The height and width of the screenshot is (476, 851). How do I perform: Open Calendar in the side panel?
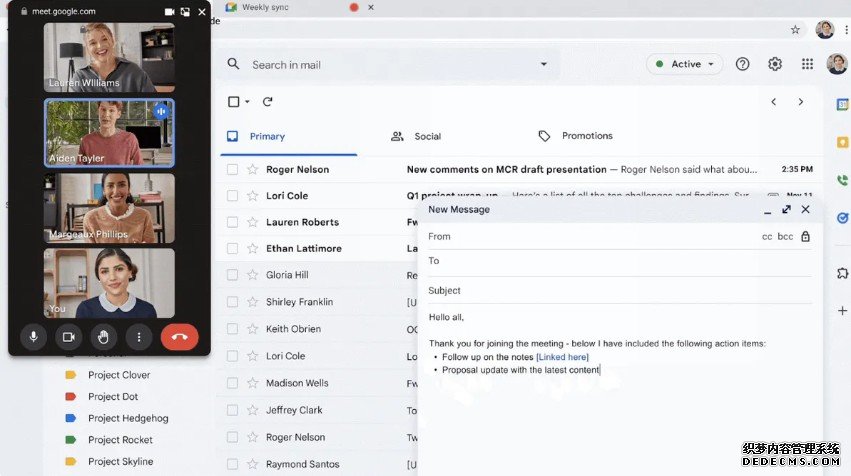coord(842,104)
